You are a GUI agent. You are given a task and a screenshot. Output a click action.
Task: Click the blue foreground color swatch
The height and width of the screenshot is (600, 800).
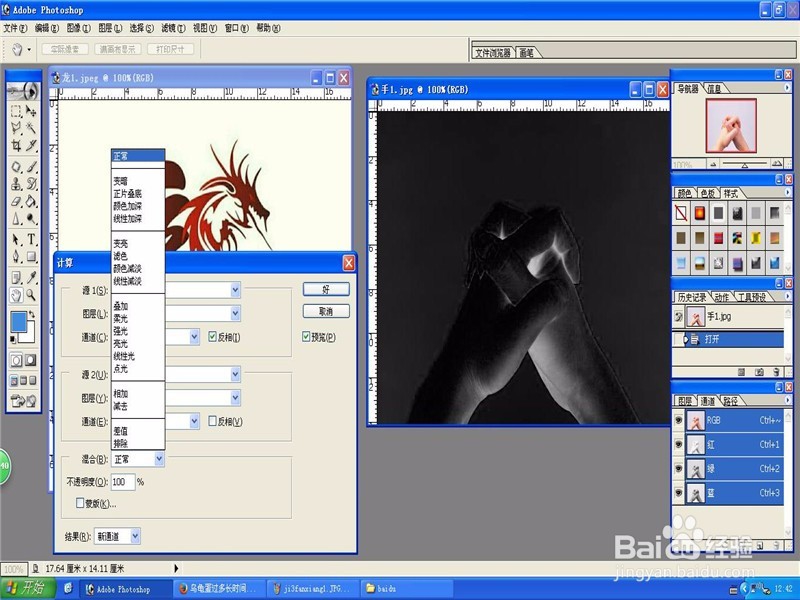pos(19,322)
